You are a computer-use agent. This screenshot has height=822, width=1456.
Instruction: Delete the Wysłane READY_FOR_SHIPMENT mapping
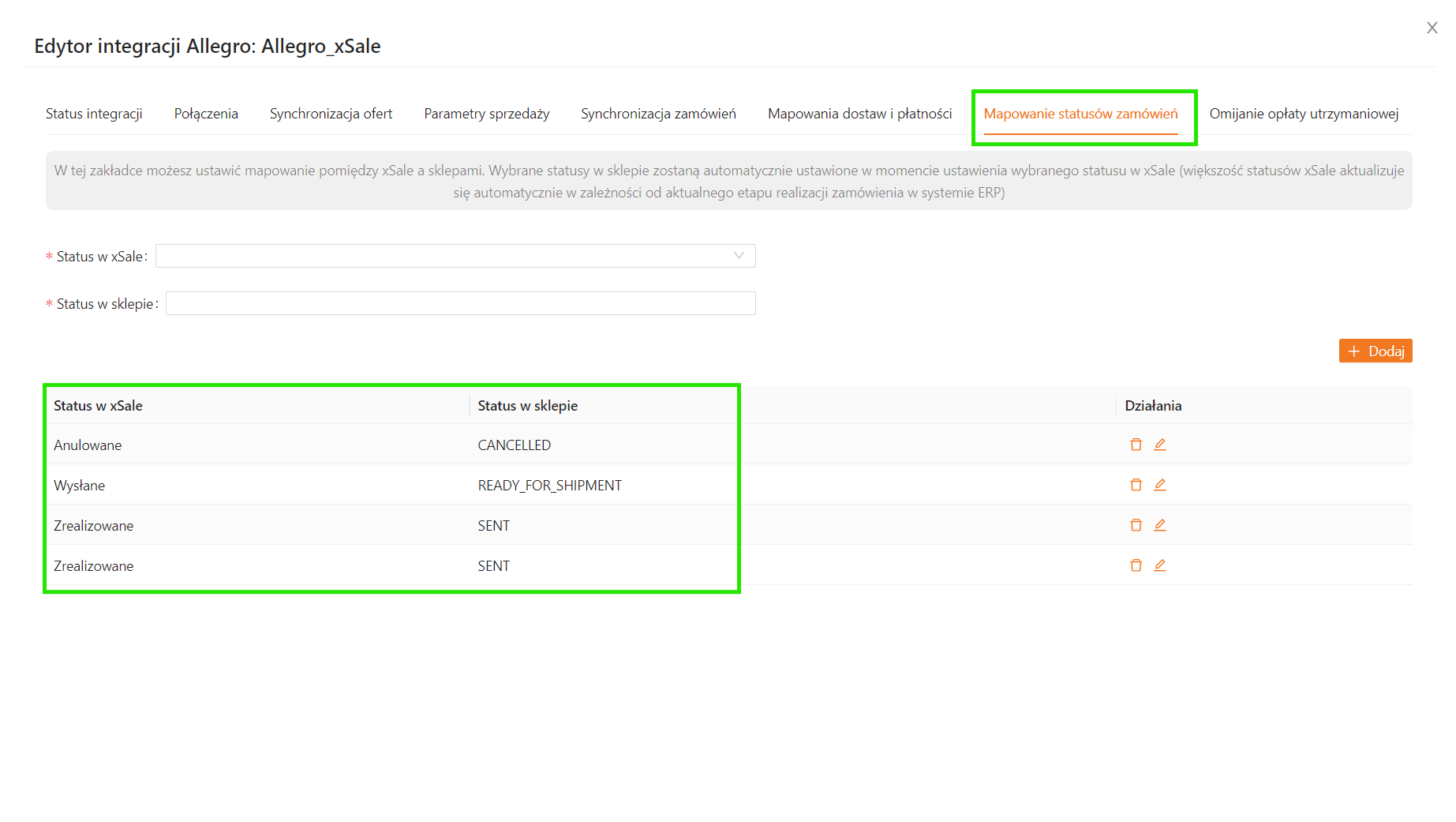[x=1136, y=485]
